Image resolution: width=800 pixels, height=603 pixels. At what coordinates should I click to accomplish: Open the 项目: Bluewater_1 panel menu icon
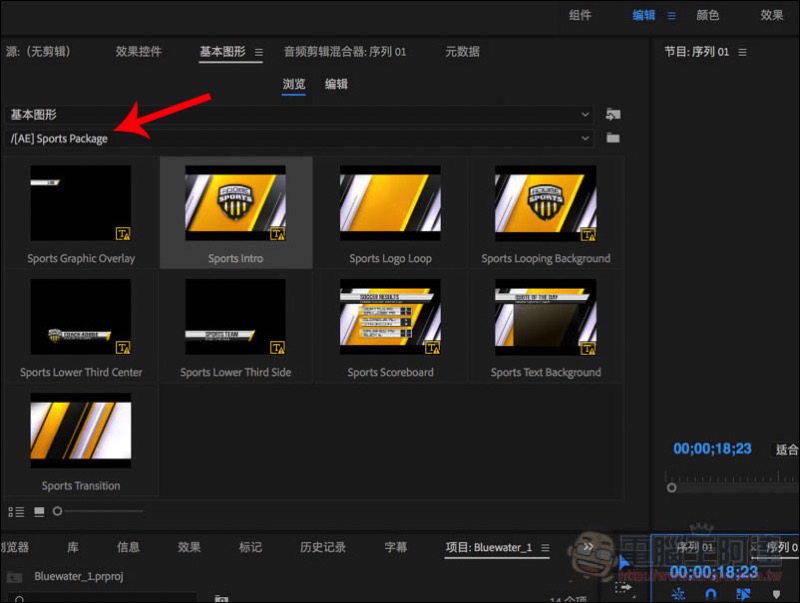pyautogui.click(x=545, y=548)
